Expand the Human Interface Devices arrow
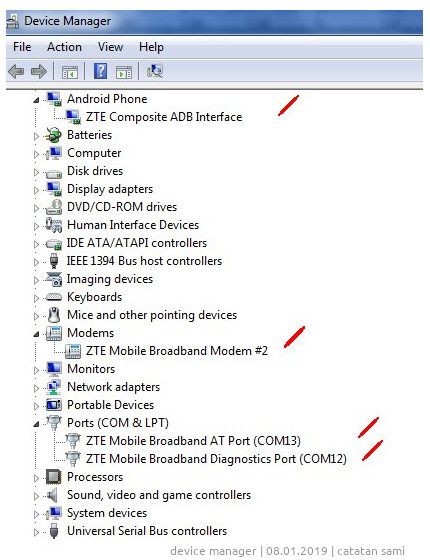The width and height of the screenshot is (430, 560). [x=36, y=226]
